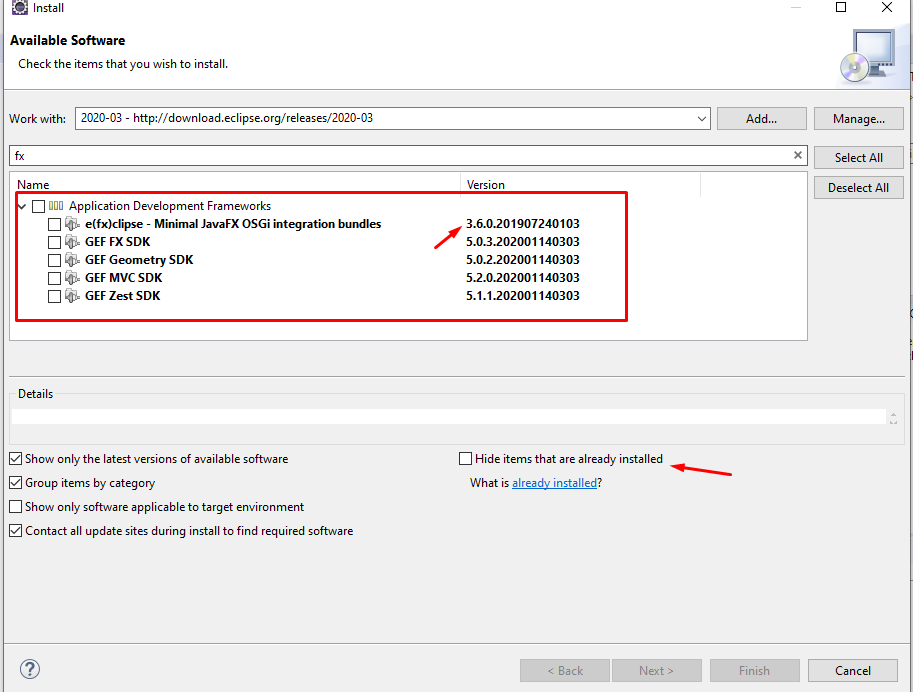Uncheck Contact all update sites option
Viewport: 913px width, 692px height.
click(16, 531)
